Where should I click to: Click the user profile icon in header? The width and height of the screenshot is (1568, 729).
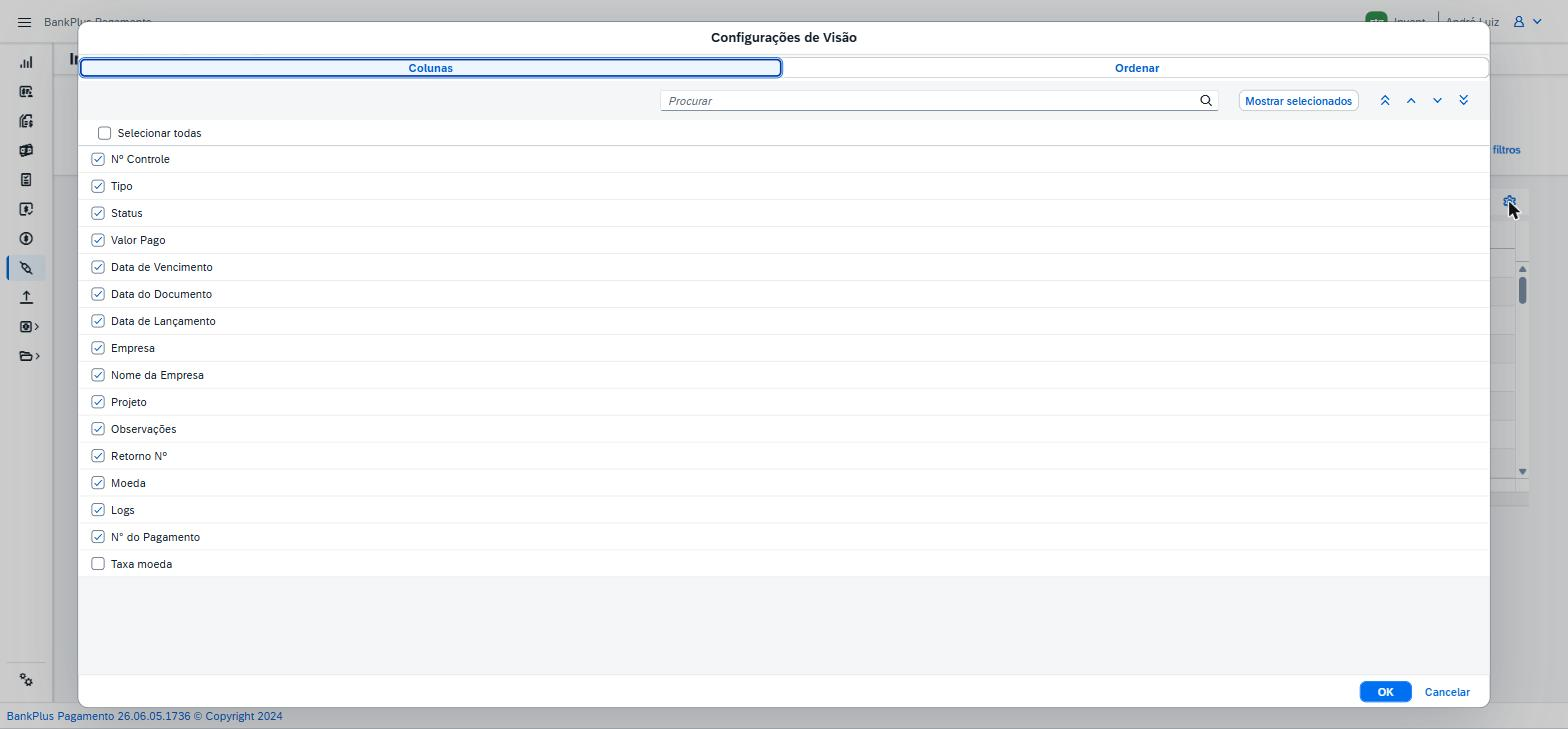click(1518, 21)
